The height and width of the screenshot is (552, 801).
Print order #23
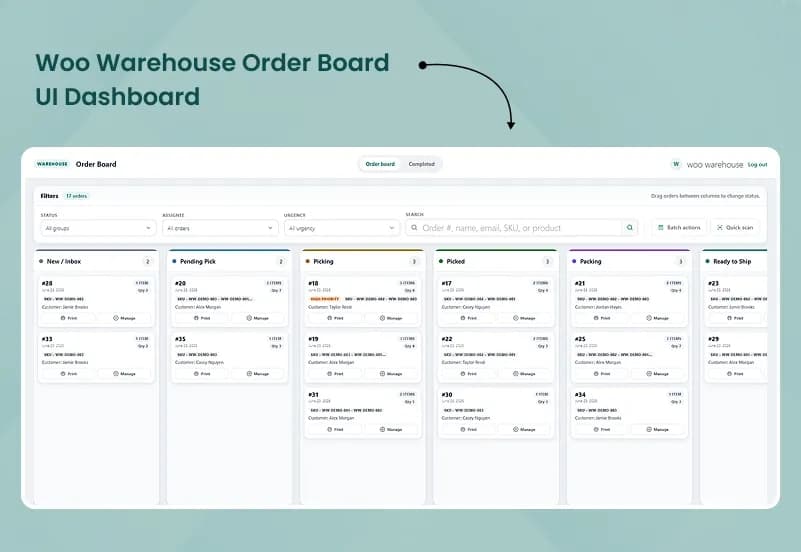pos(735,318)
